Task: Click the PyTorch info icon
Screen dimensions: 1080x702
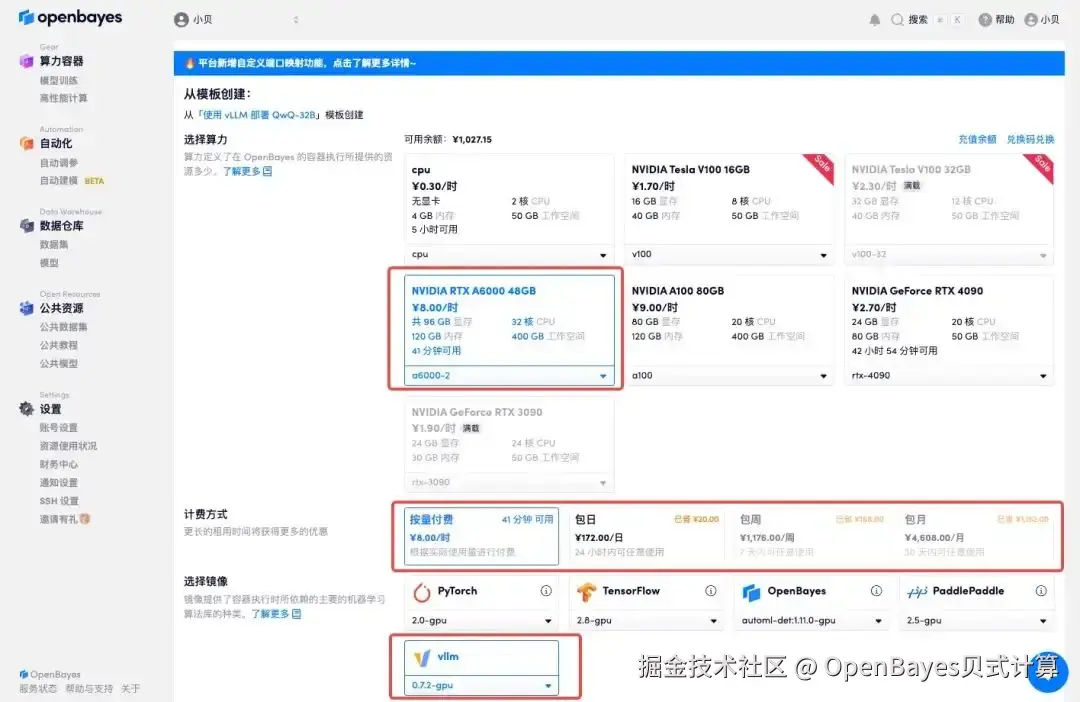Action: 546,590
